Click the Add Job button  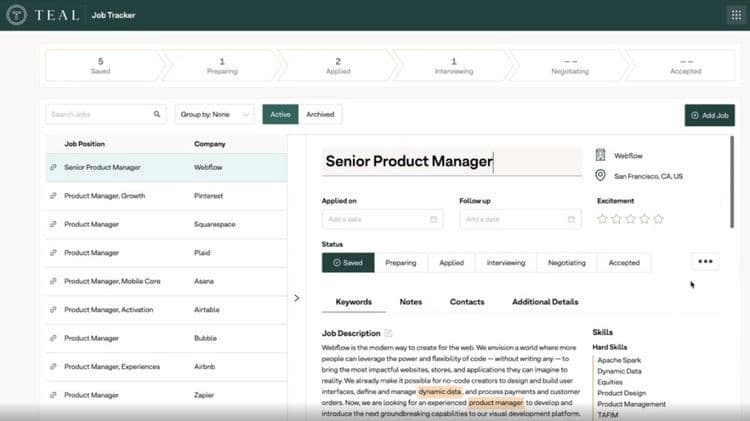[709, 115]
